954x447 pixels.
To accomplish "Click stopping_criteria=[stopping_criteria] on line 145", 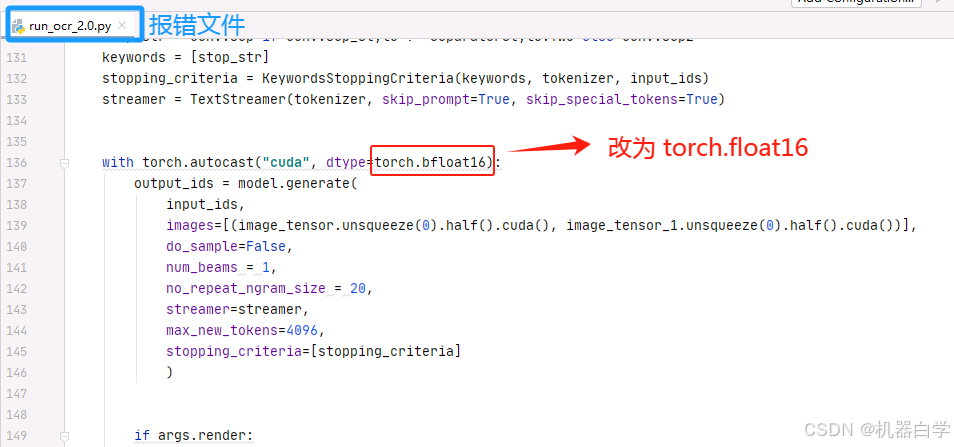I will (x=313, y=352).
